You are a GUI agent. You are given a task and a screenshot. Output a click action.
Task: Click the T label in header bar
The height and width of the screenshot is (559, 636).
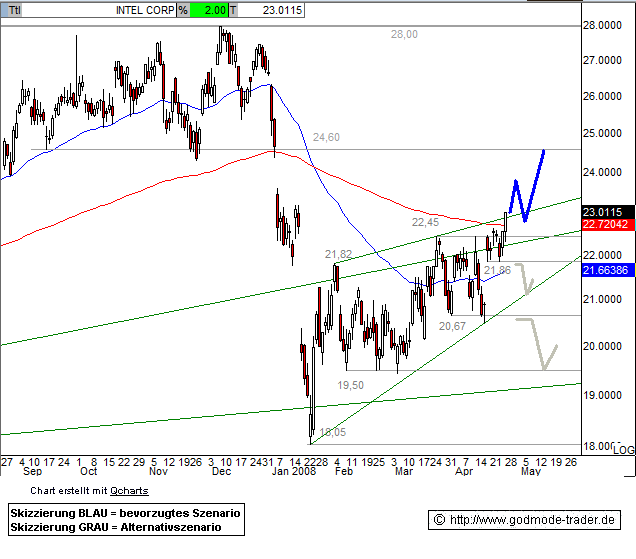[233, 10]
